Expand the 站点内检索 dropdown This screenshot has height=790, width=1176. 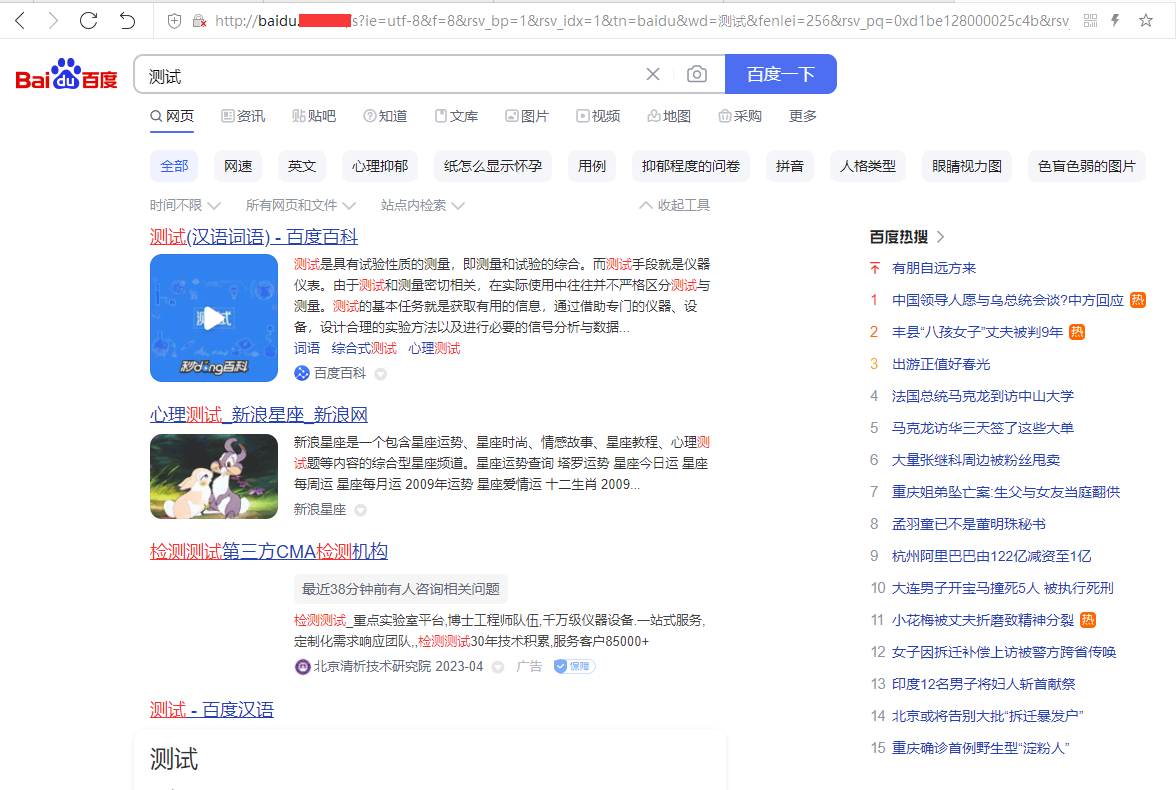[x=422, y=205]
